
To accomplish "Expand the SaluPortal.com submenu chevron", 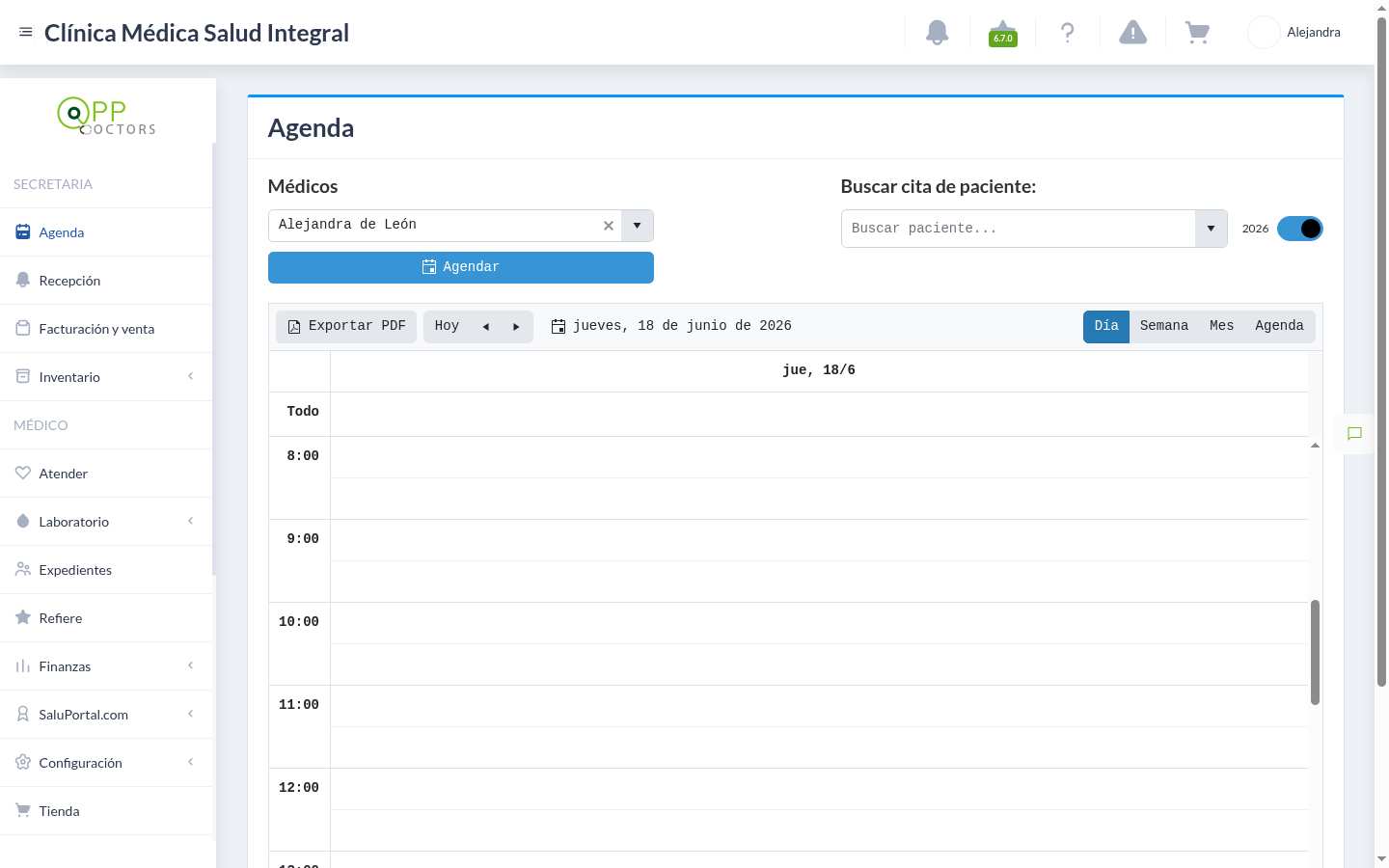I will (190, 714).
